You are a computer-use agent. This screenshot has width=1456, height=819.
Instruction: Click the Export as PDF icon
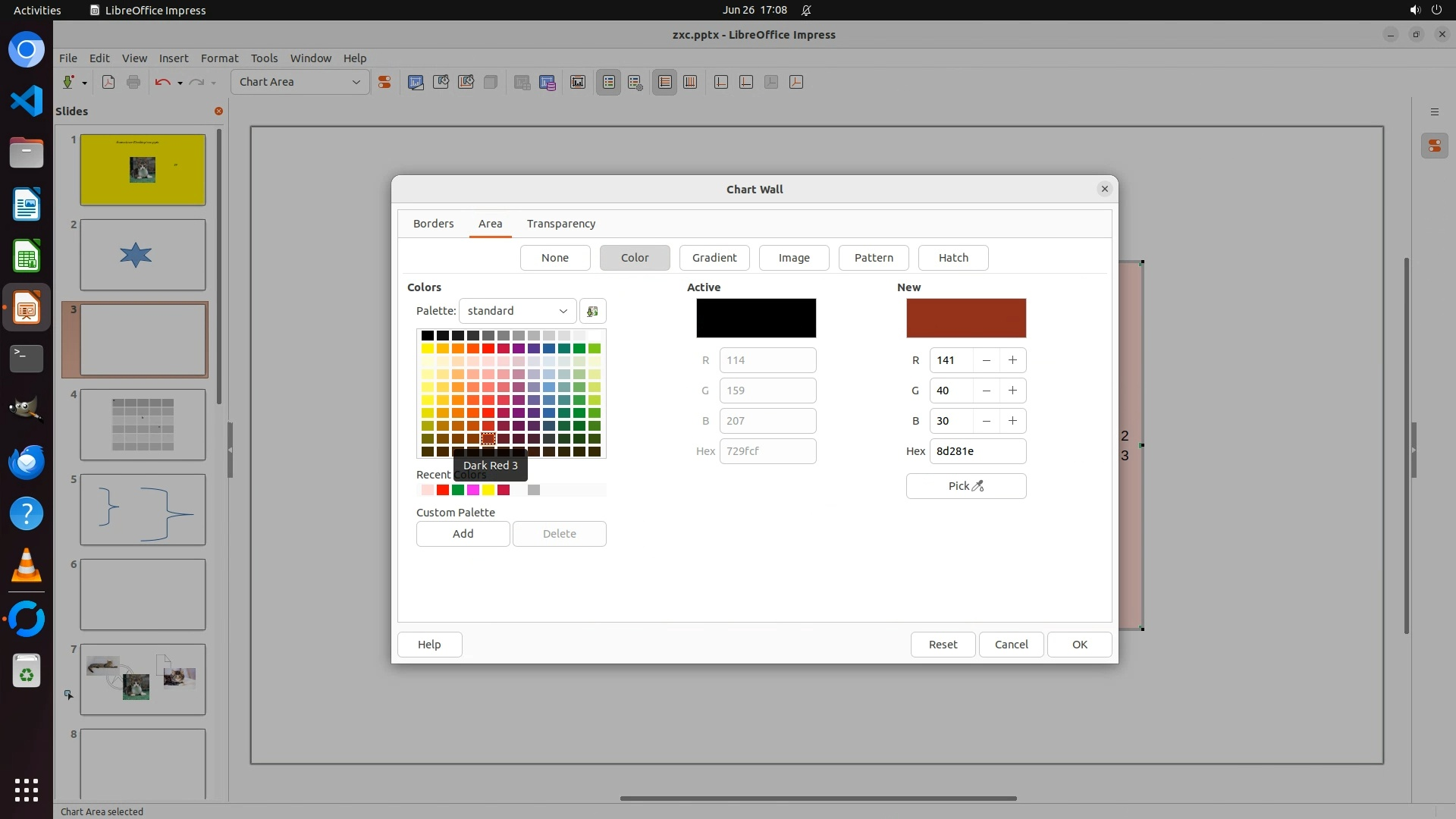[x=108, y=83]
